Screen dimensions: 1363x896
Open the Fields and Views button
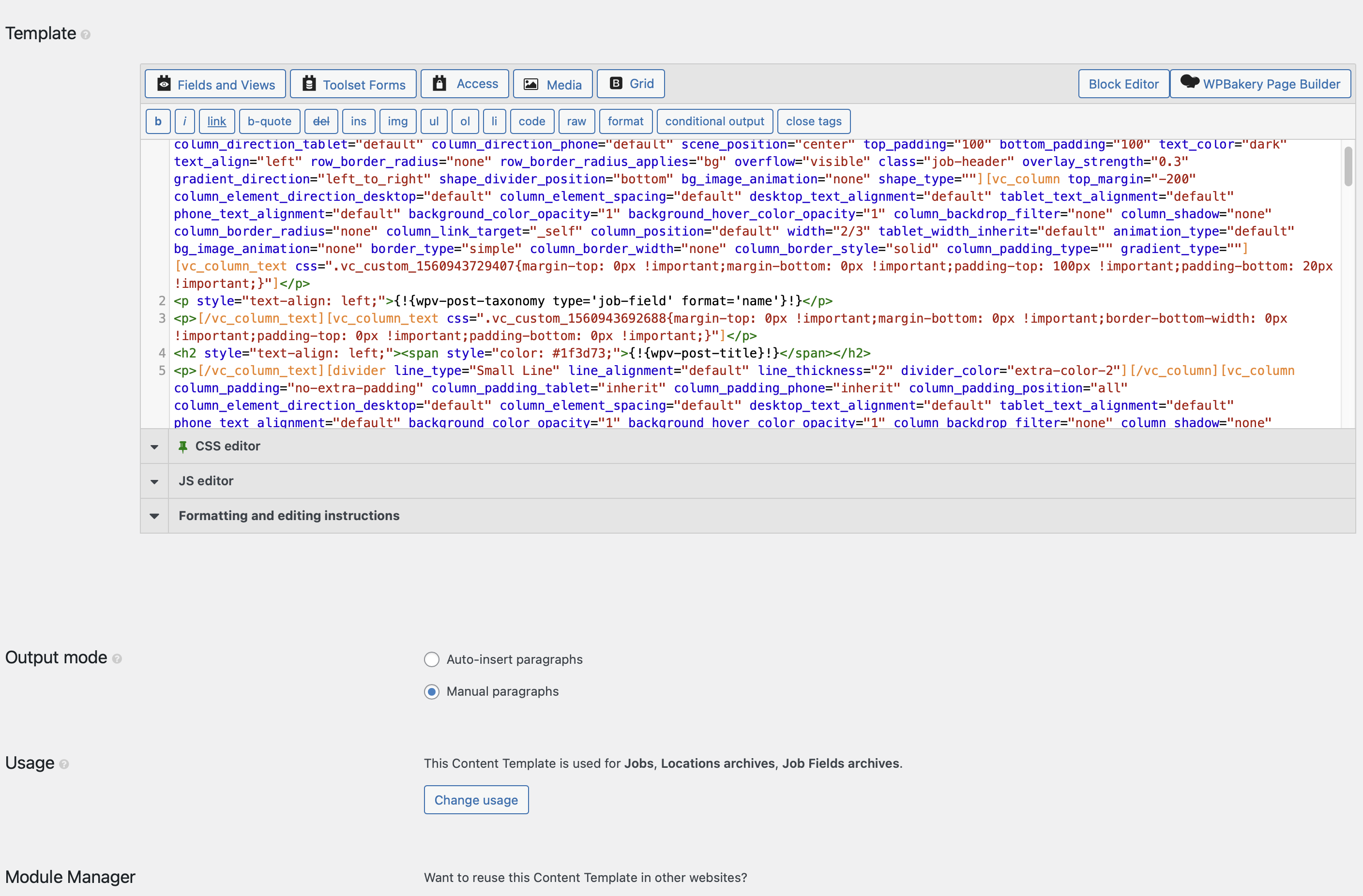215,84
